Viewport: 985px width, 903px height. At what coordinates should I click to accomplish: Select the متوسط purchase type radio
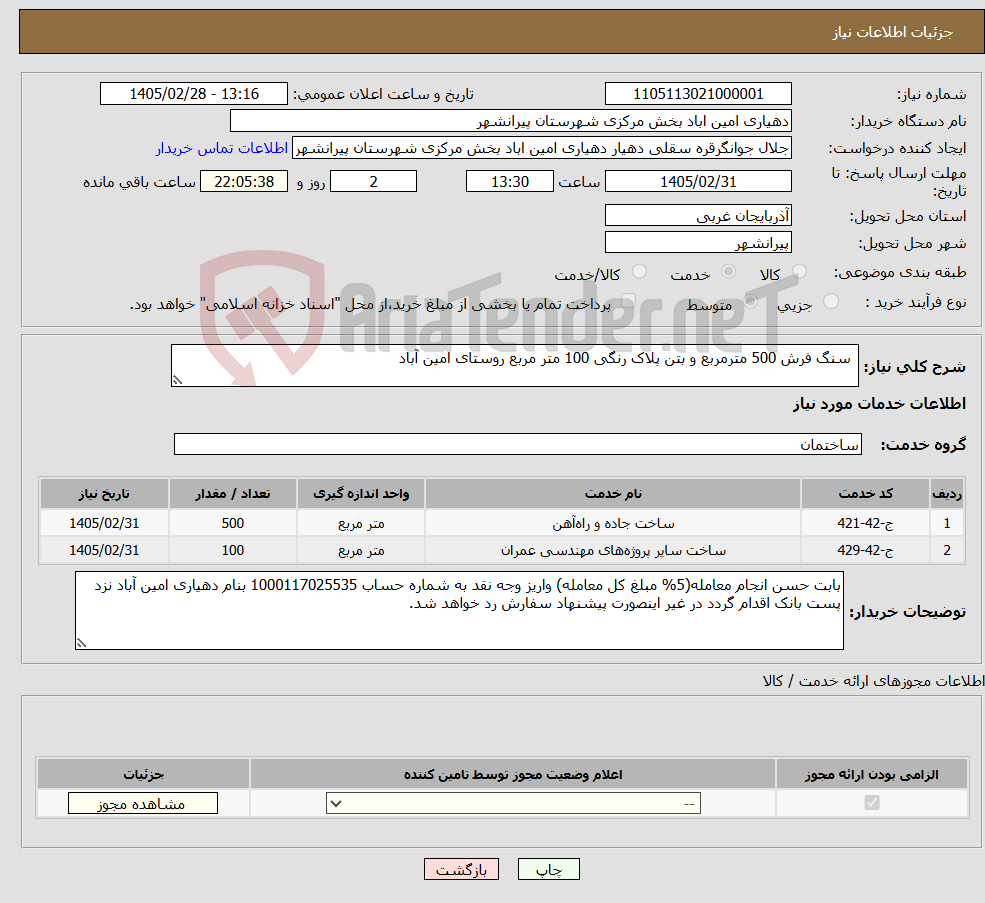(x=751, y=302)
